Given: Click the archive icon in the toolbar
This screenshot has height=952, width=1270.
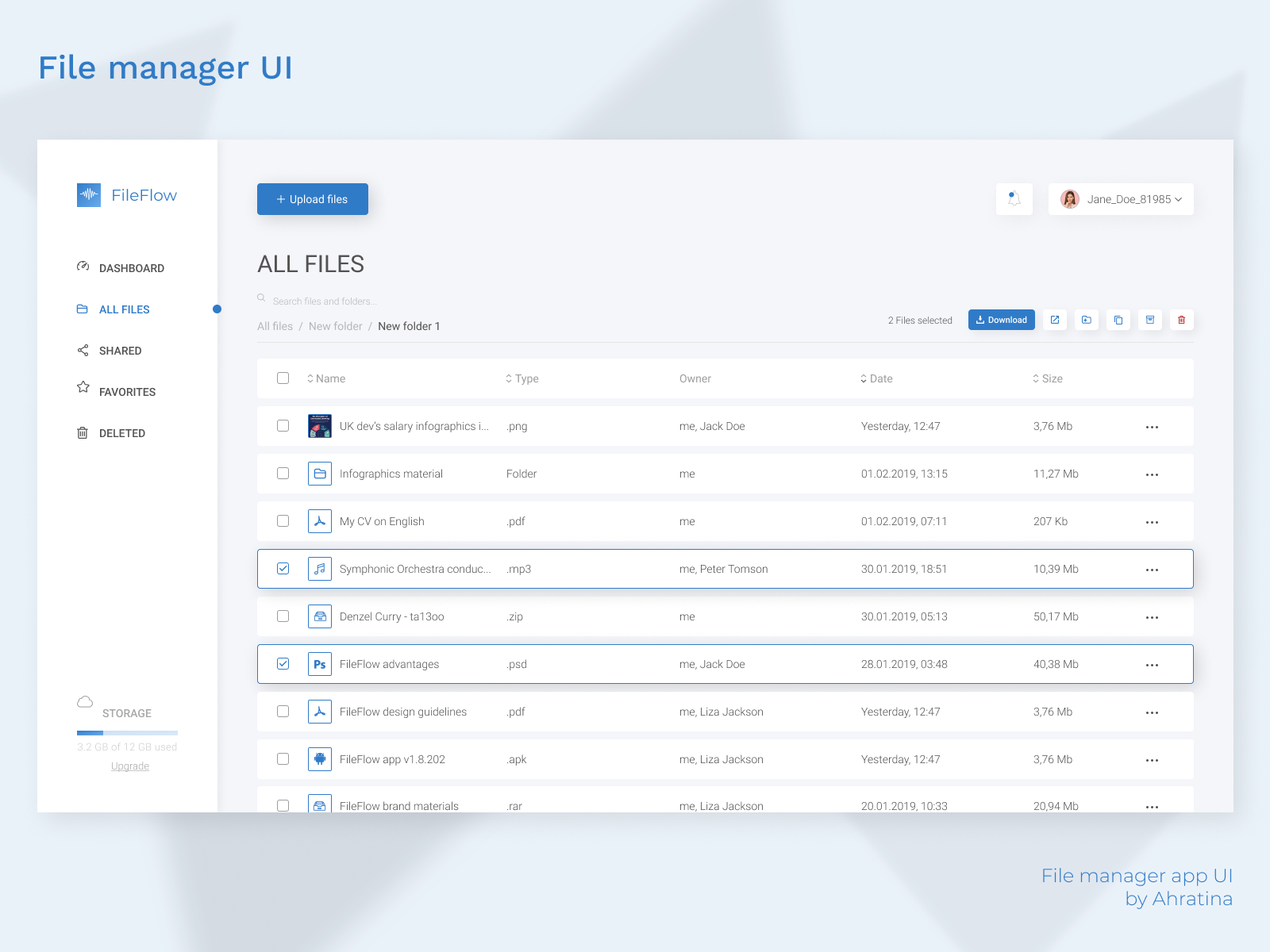Looking at the screenshot, I should pyautogui.click(x=1150, y=320).
